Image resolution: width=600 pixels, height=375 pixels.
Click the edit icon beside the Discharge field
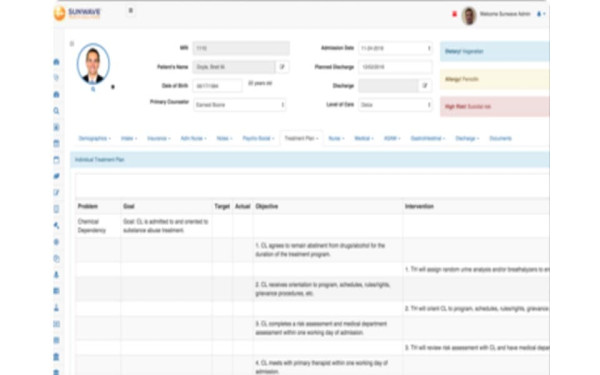coord(425,86)
